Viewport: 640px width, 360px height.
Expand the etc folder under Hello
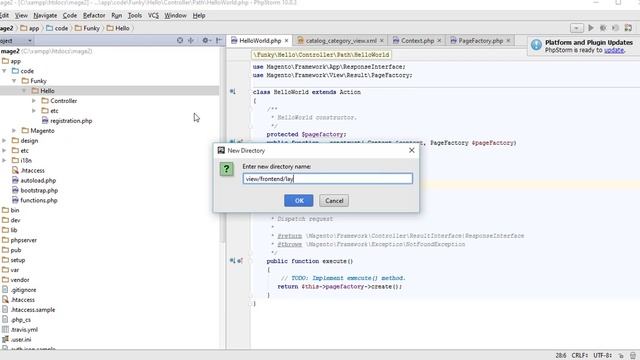click(34, 111)
